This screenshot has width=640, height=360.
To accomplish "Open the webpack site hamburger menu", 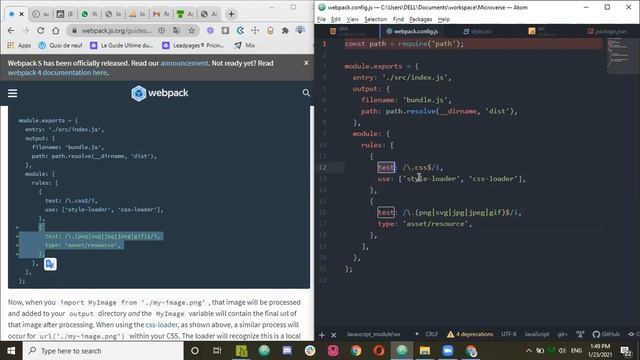I will 13,93.
